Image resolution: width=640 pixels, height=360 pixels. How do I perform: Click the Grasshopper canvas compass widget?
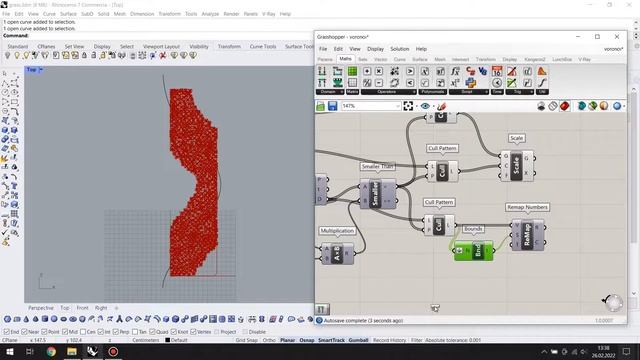(613, 302)
